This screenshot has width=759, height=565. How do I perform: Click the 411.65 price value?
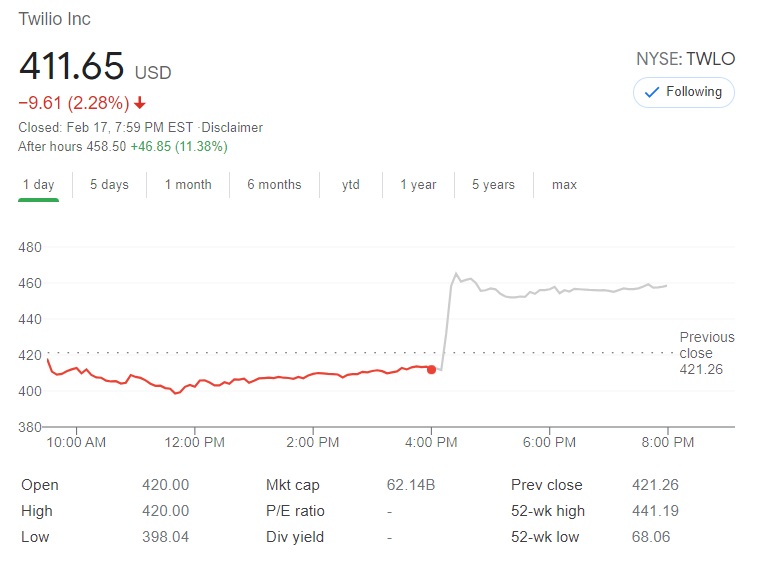[x=72, y=65]
